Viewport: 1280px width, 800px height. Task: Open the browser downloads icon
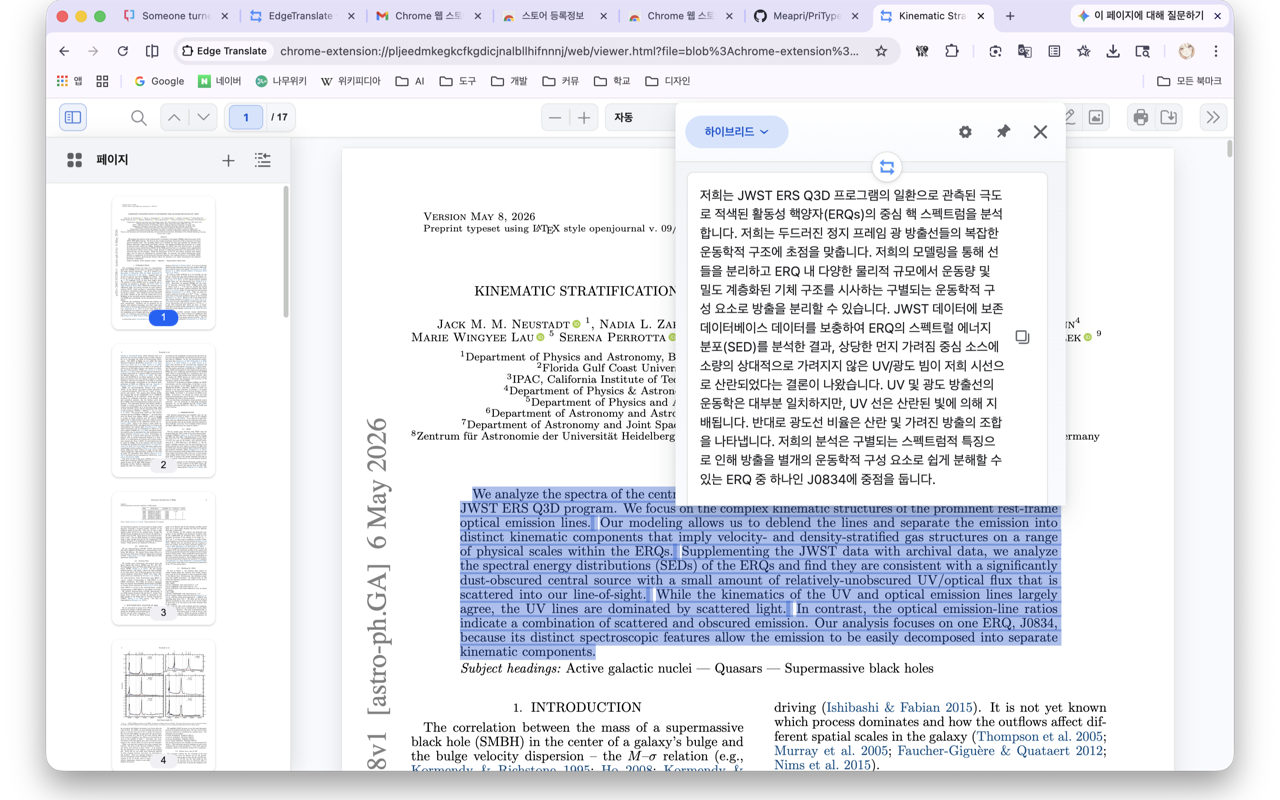[x=1113, y=51]
